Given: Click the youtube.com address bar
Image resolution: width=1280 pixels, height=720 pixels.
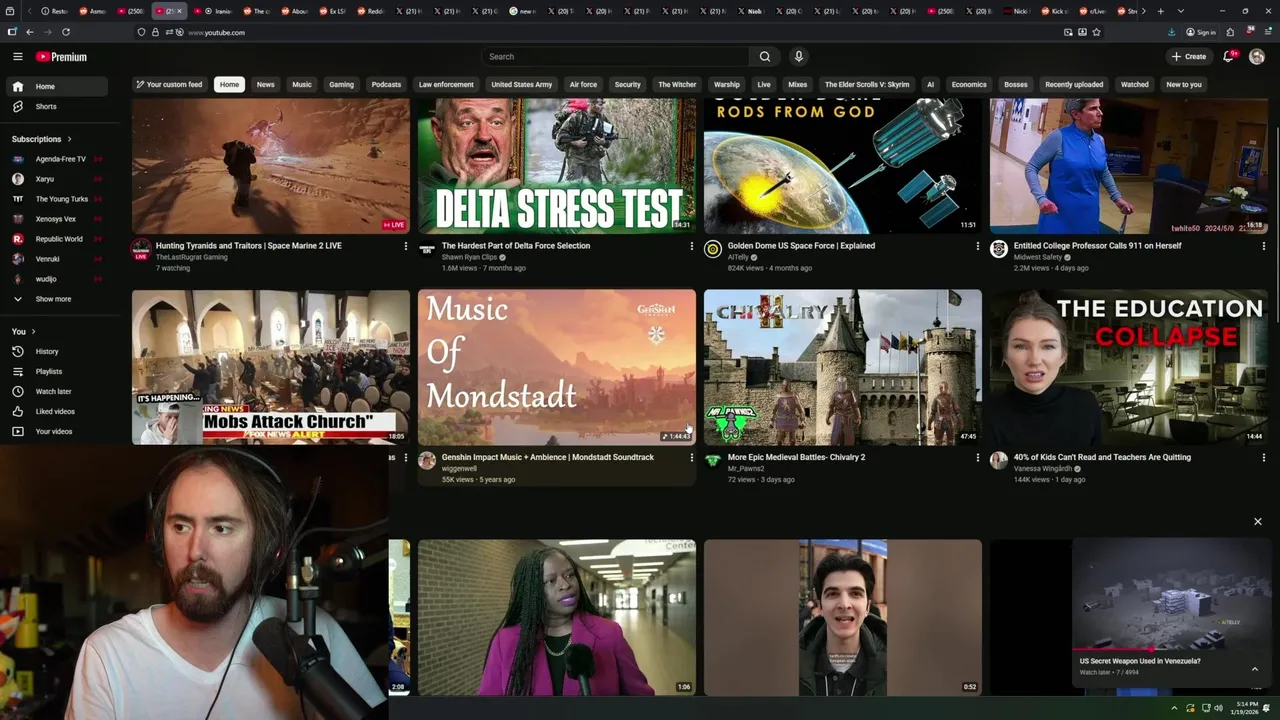Looking at the screenshot, I should coord(620,32).
